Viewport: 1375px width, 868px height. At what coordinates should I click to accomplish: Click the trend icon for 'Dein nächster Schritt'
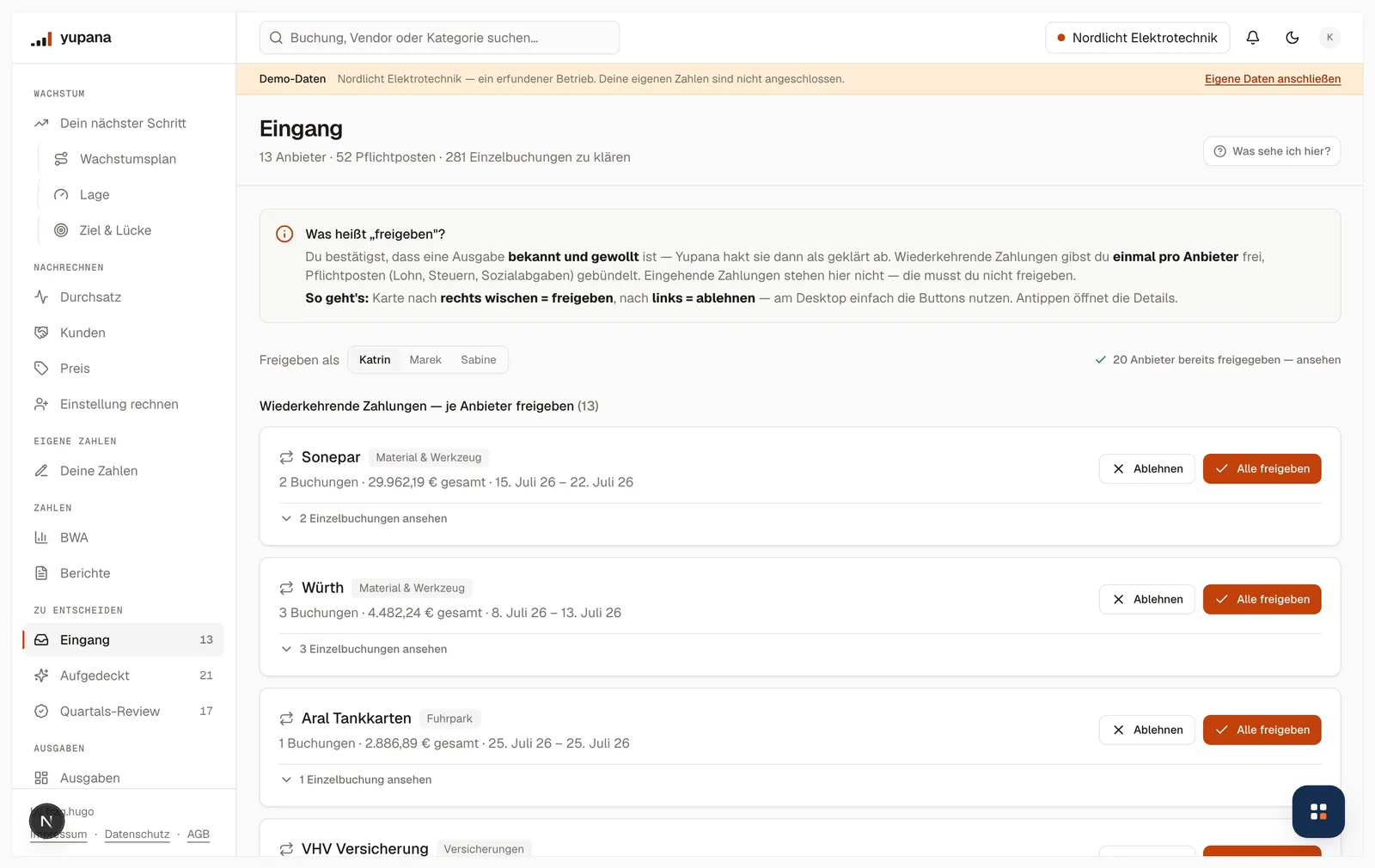pos(41,124)
